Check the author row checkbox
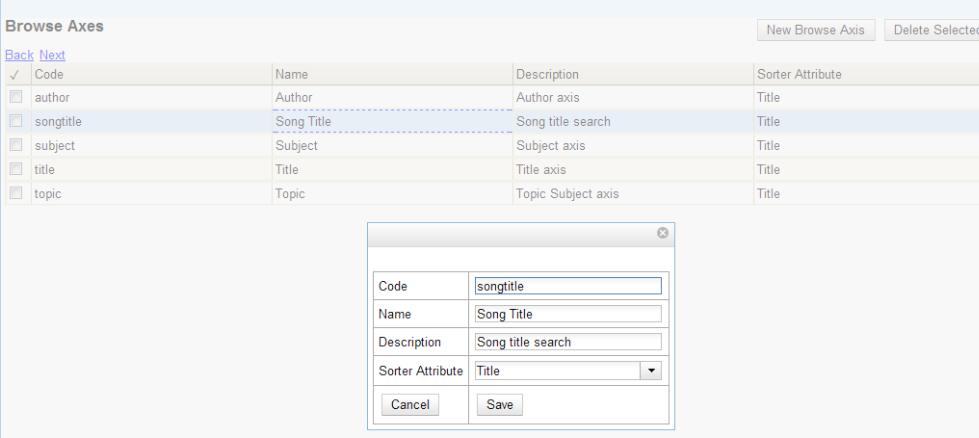The image size is (979, 438). 16,98
